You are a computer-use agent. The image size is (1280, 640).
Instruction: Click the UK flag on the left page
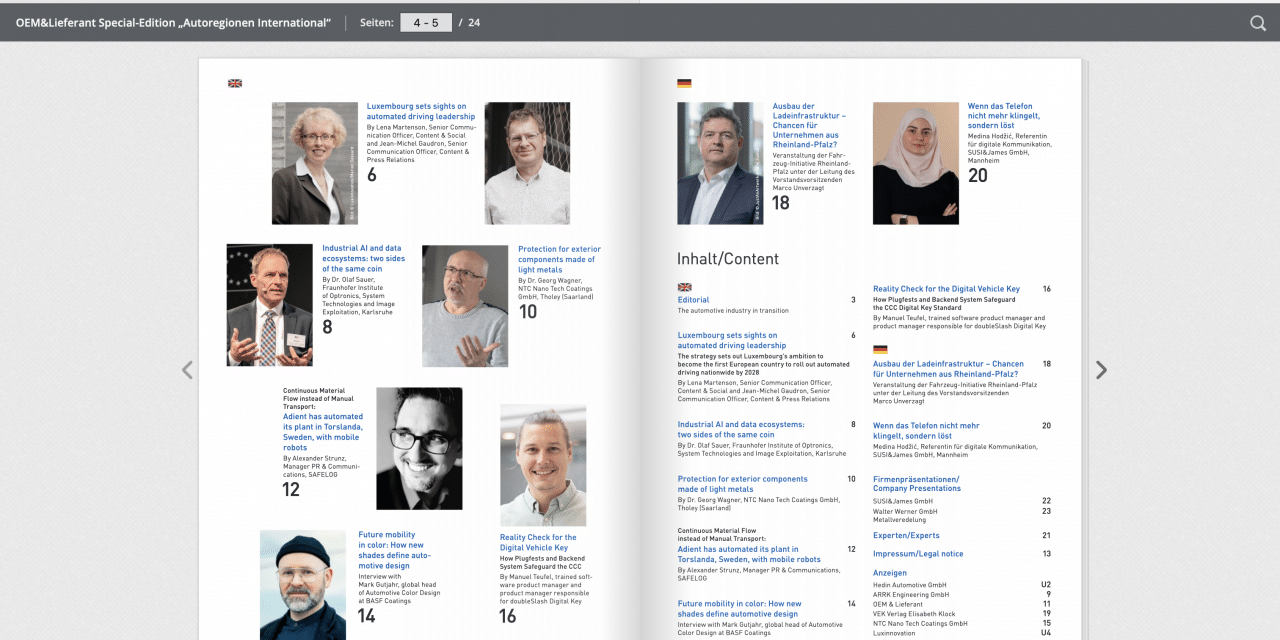235,84
